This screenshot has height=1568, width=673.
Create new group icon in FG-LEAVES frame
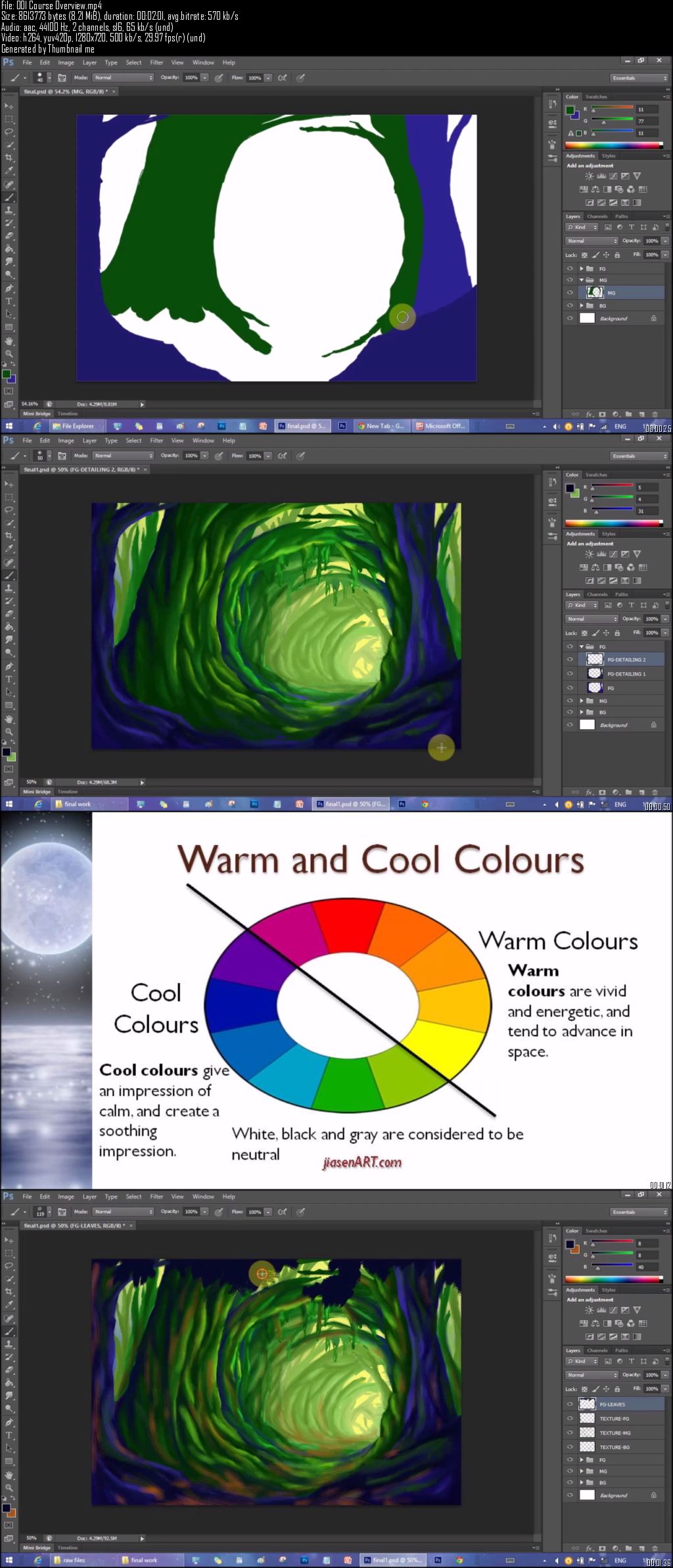tap(628, 1548)
